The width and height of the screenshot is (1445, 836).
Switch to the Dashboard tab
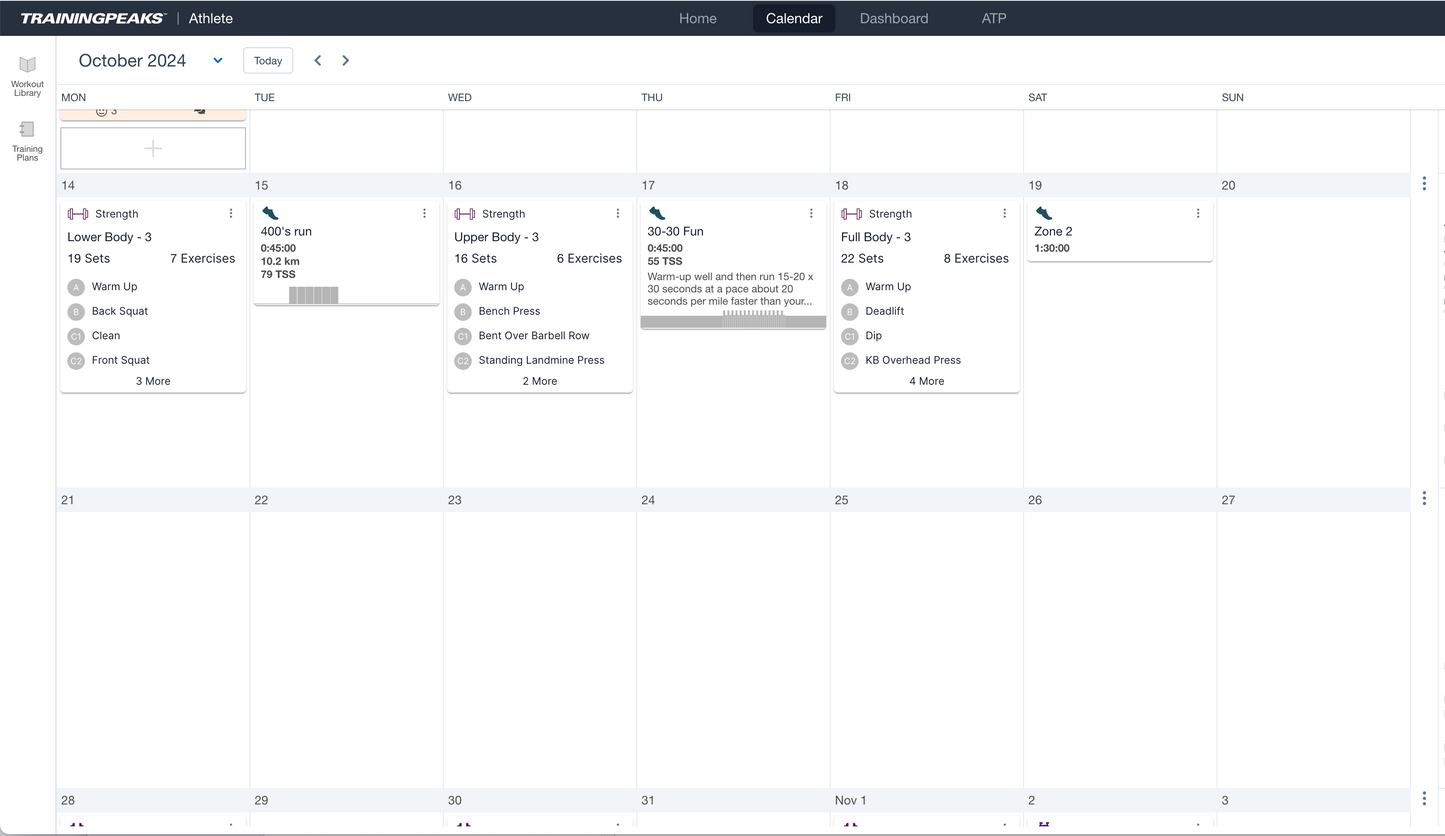(x=893, y=18)
